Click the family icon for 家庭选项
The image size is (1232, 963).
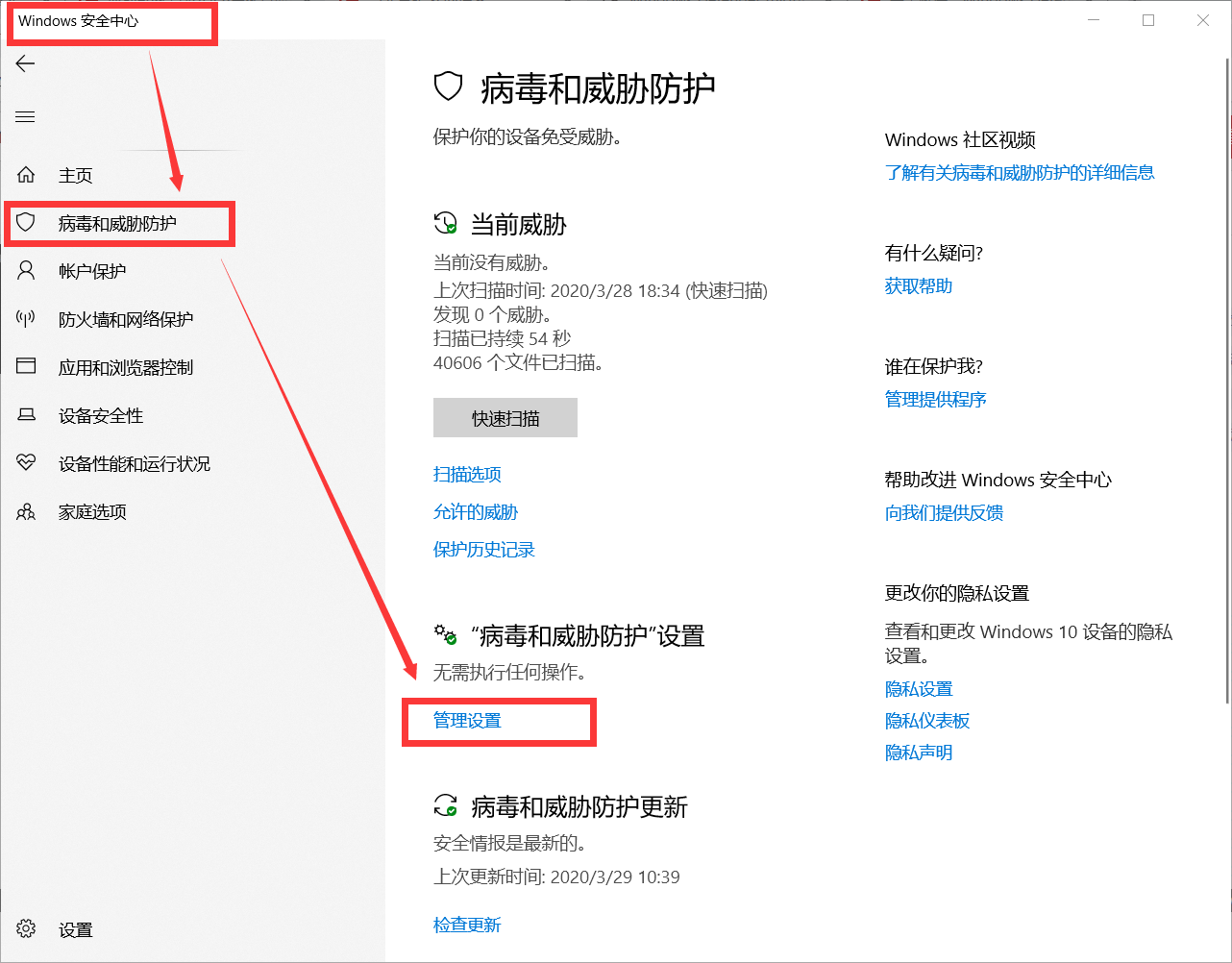[26, 511]
